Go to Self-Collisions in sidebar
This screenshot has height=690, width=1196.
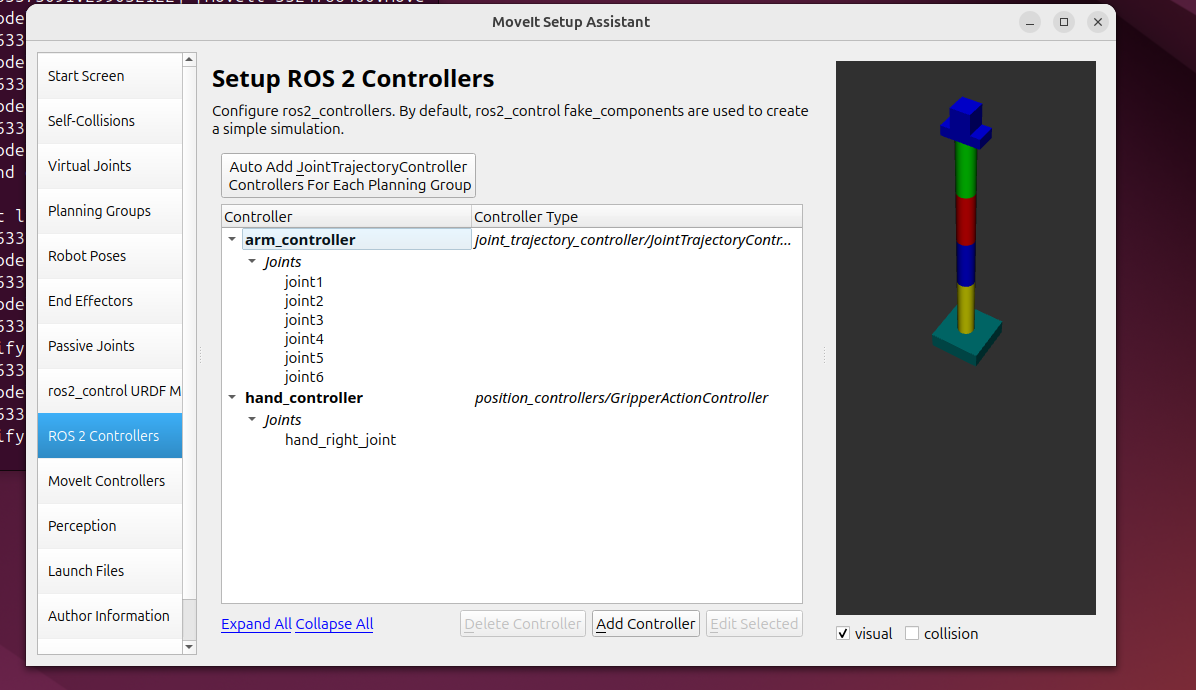(x=110, y=120)
